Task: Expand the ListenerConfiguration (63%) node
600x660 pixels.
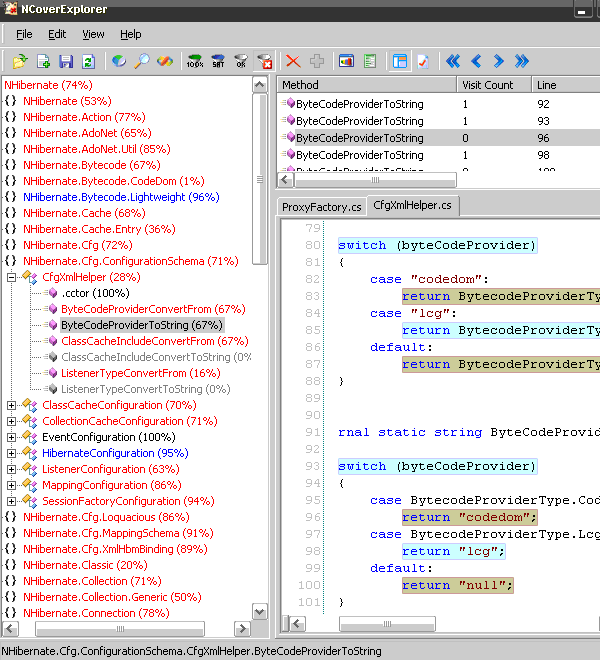Action: click(11, 469)
